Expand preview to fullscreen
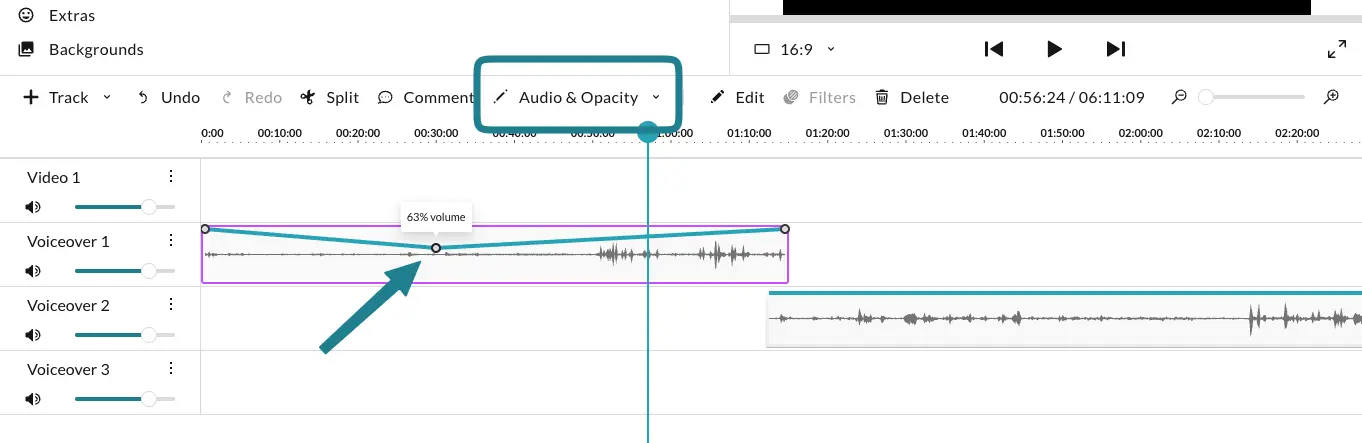The width and height of the screenshot is (1362, 443). point(1336,49)
